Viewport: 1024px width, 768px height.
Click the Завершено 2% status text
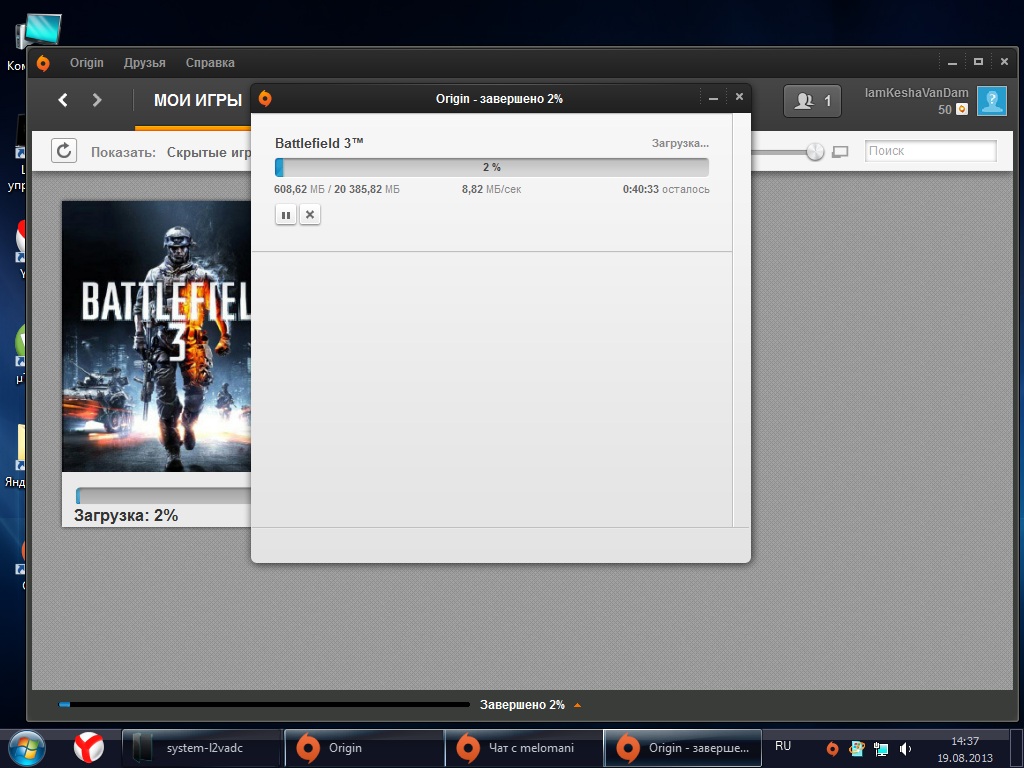pos(522,705)
